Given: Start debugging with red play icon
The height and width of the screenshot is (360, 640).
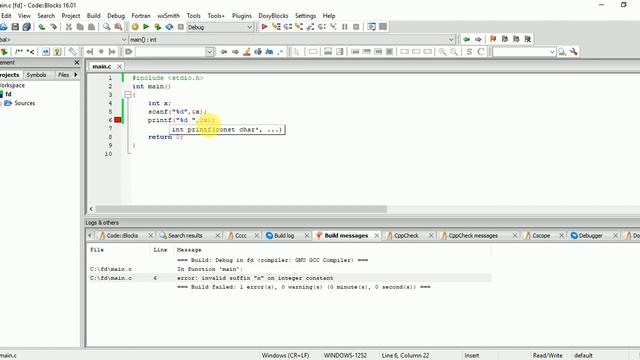Looking at the screenshot, I should click(264, 27).
